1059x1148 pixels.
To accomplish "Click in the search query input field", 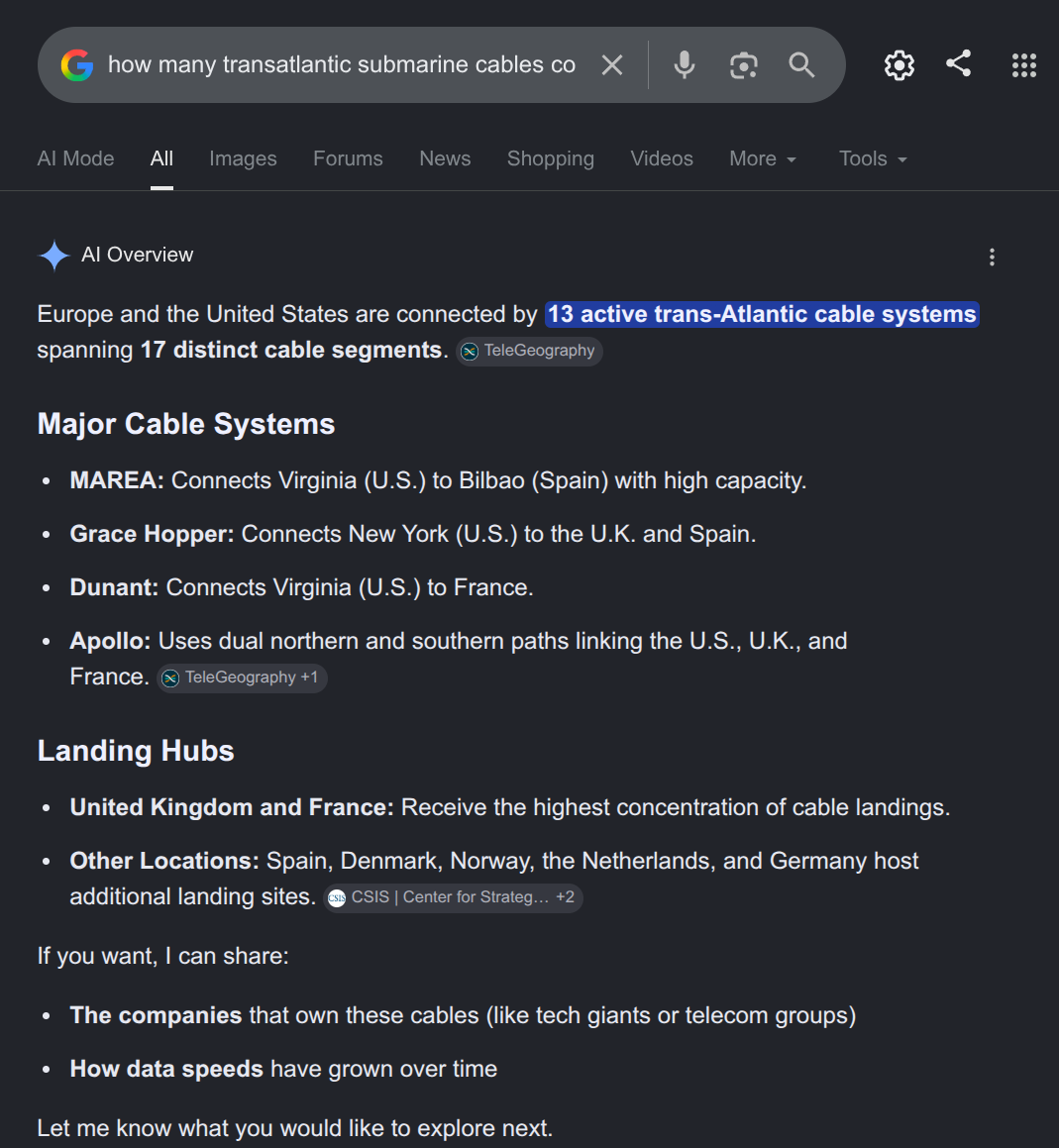I will point(342,65).
